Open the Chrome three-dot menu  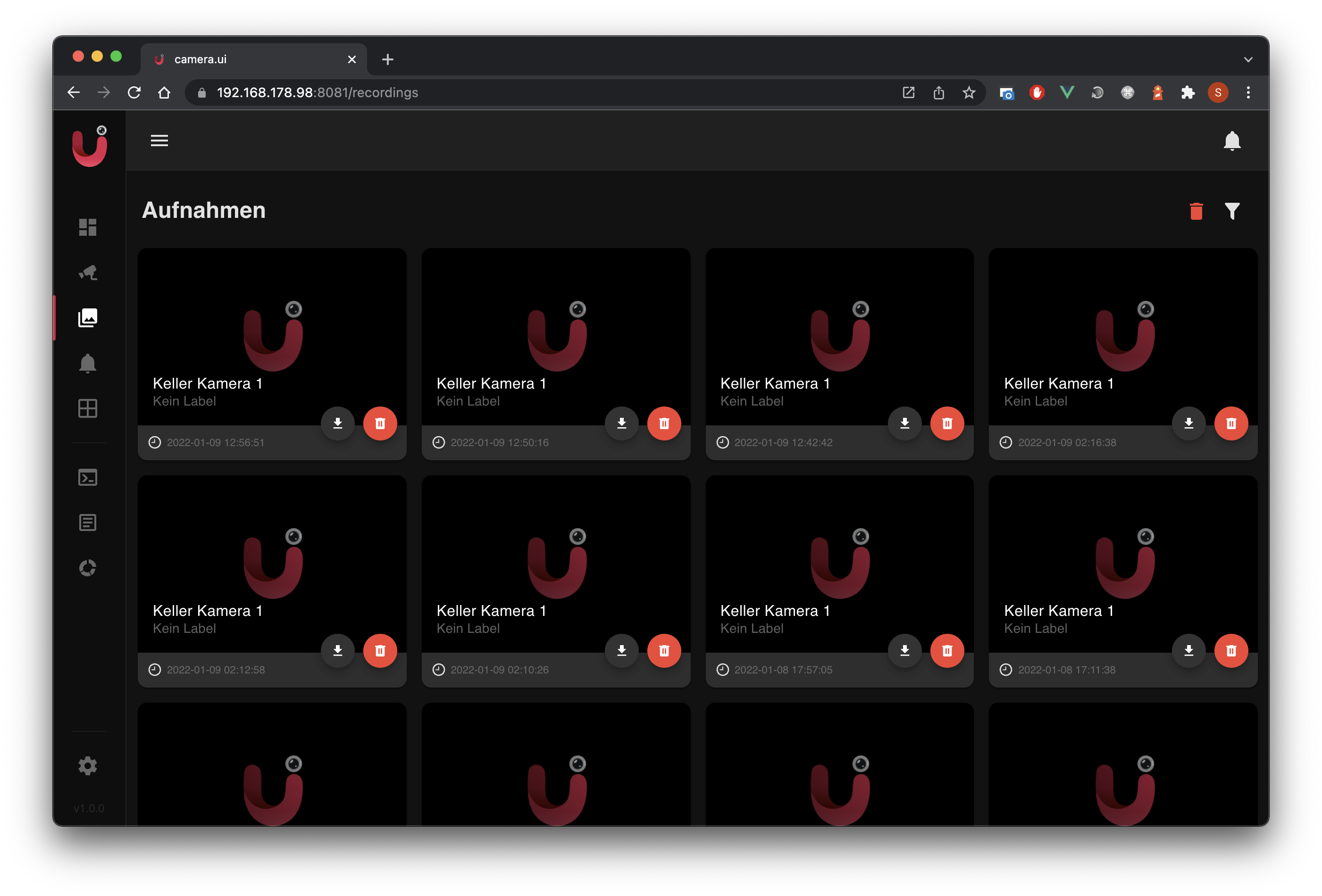[x=1248, y=92]
